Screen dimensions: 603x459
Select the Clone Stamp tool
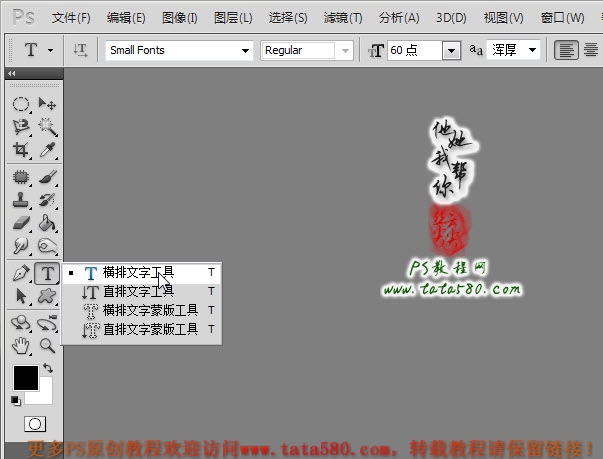(21, 200)
